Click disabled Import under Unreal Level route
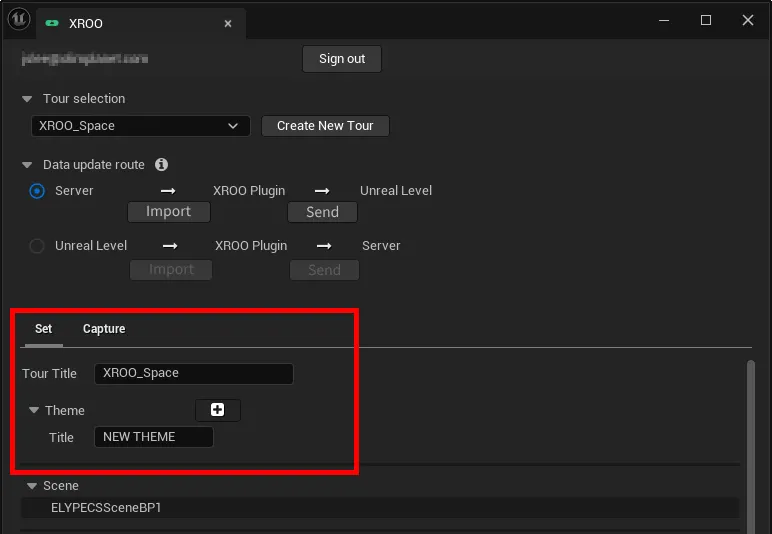The height and width of the screenshot is (534, 772). (171, 270)
